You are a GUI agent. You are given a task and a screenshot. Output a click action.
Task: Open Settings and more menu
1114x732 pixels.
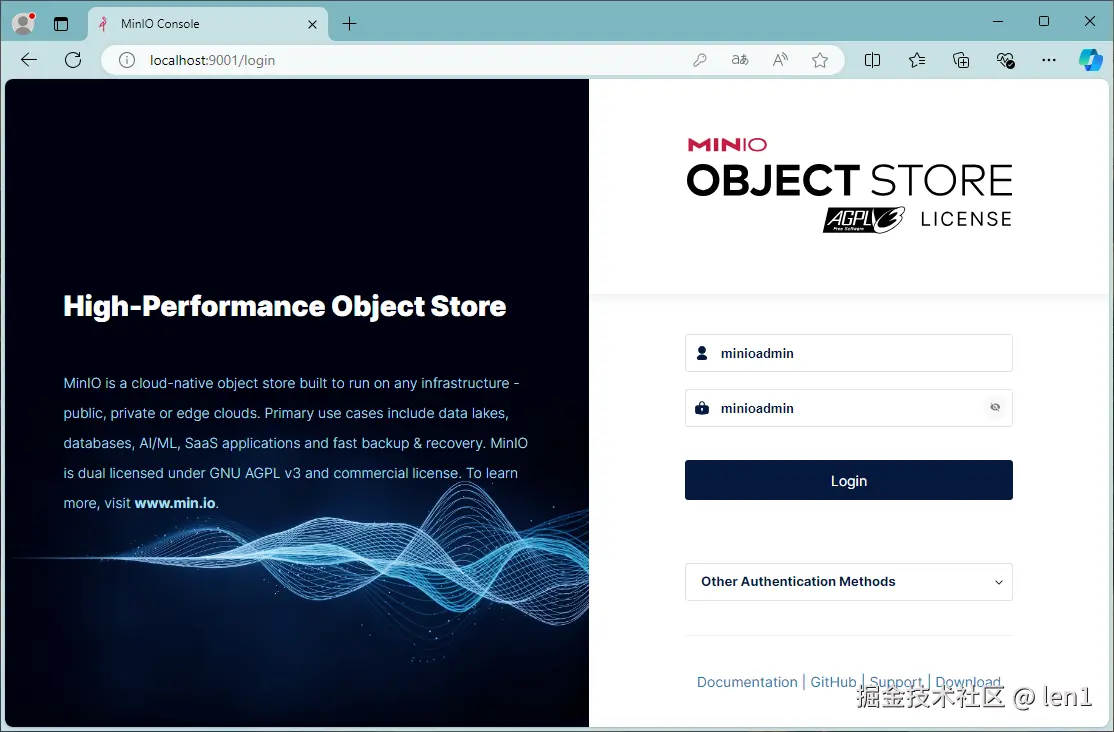(x=1049, y=60)
